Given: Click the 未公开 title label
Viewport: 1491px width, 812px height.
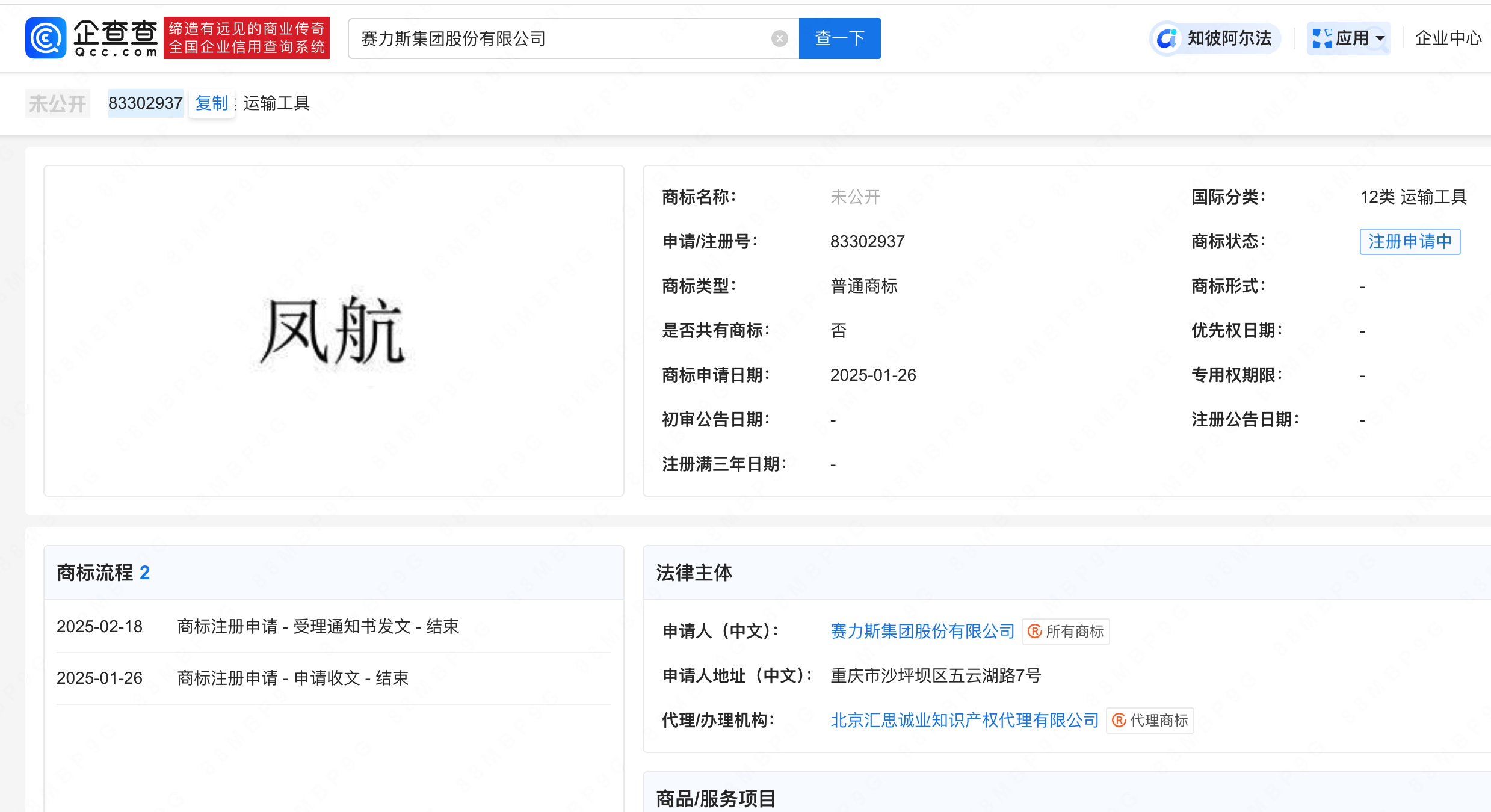Looking at the screenshot, I should [58, 103].
